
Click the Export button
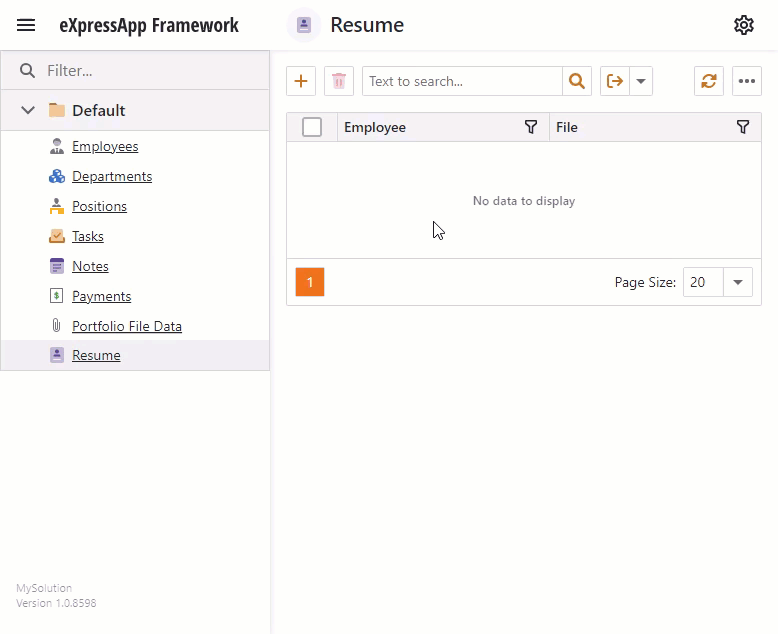tap(615, 81)
